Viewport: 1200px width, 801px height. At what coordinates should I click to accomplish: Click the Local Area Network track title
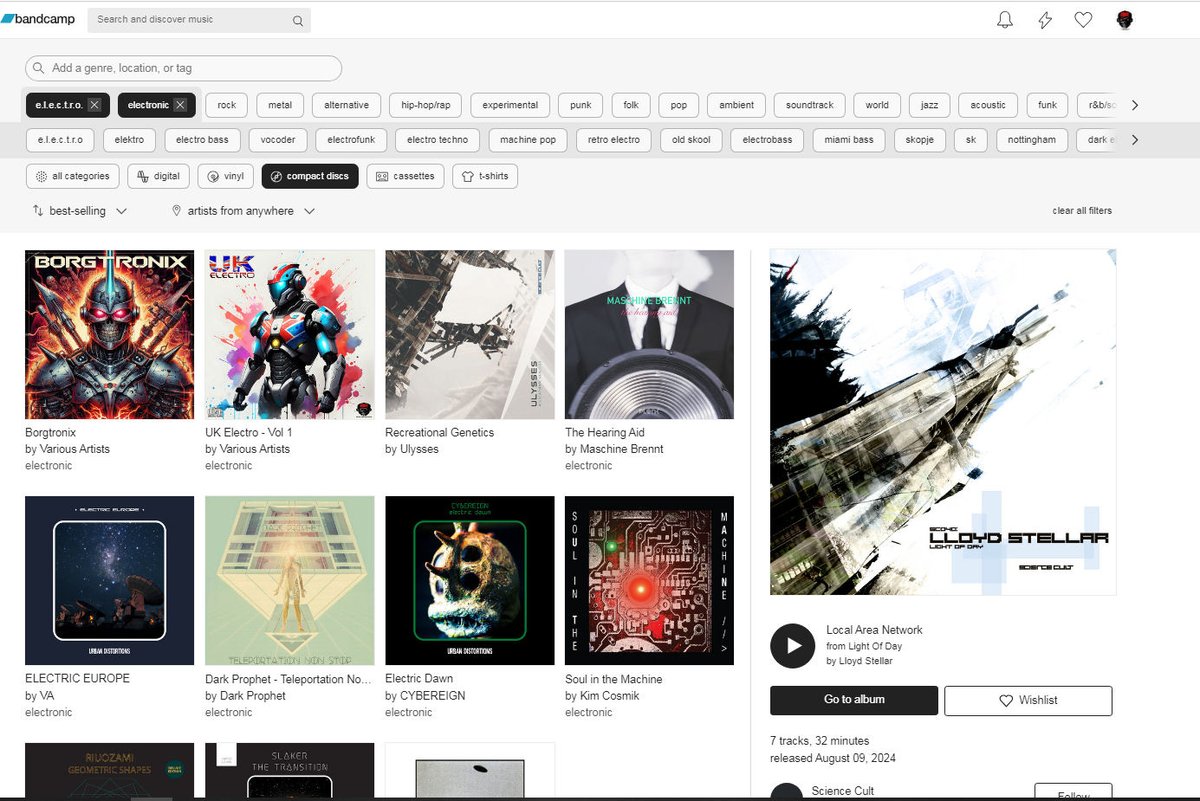(x=874, y=630)
